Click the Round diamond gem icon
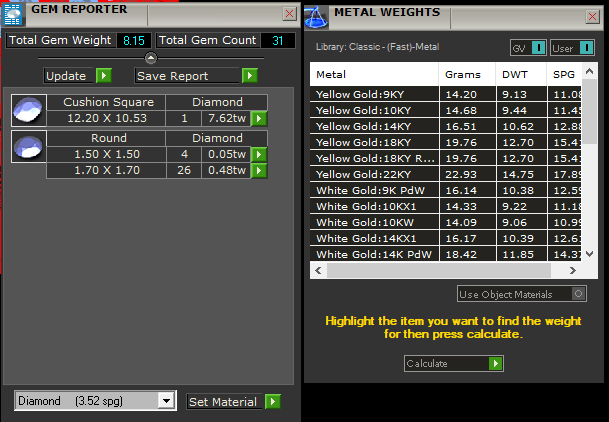 pyautogui.click(x=30, y=146)
